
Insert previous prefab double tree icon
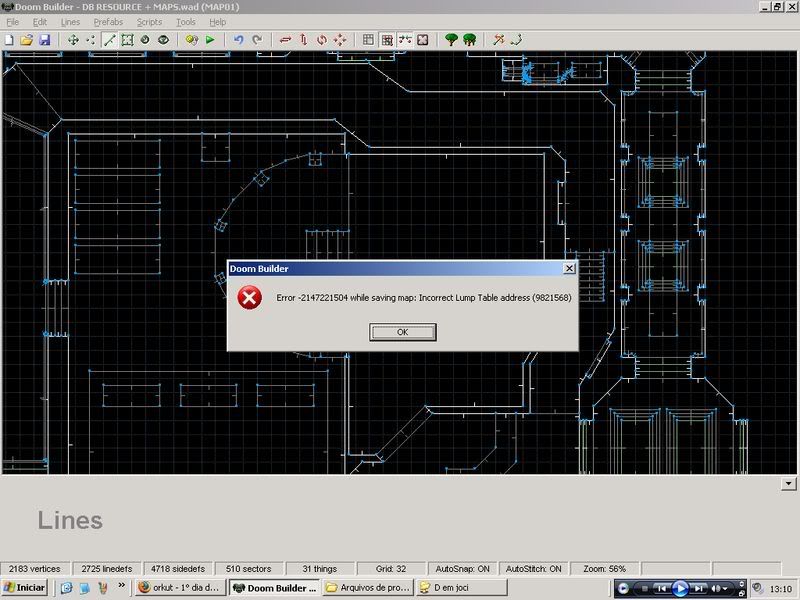coord(469,40)
